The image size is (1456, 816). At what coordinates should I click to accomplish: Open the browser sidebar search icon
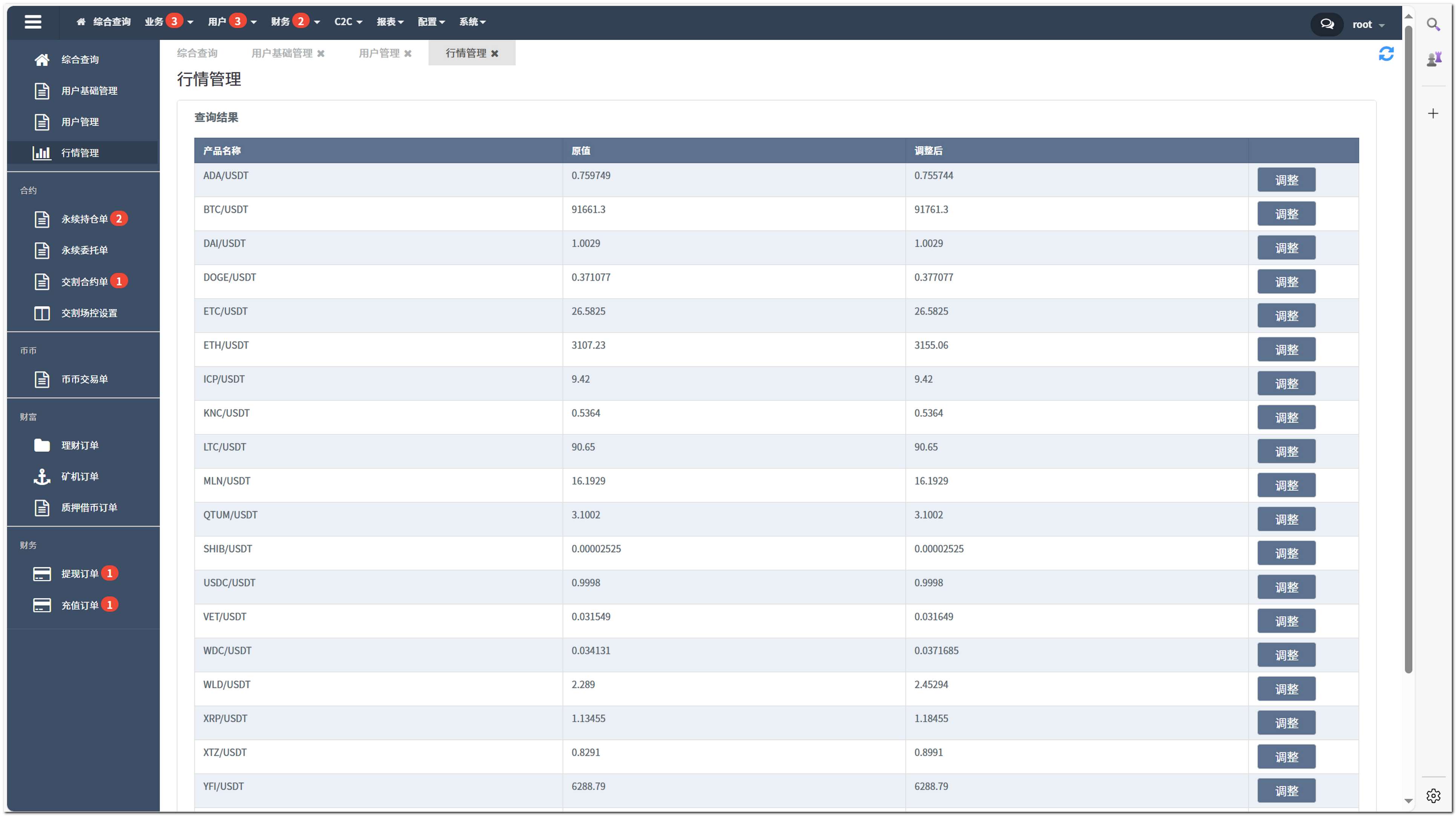(x=1433, y=24)
